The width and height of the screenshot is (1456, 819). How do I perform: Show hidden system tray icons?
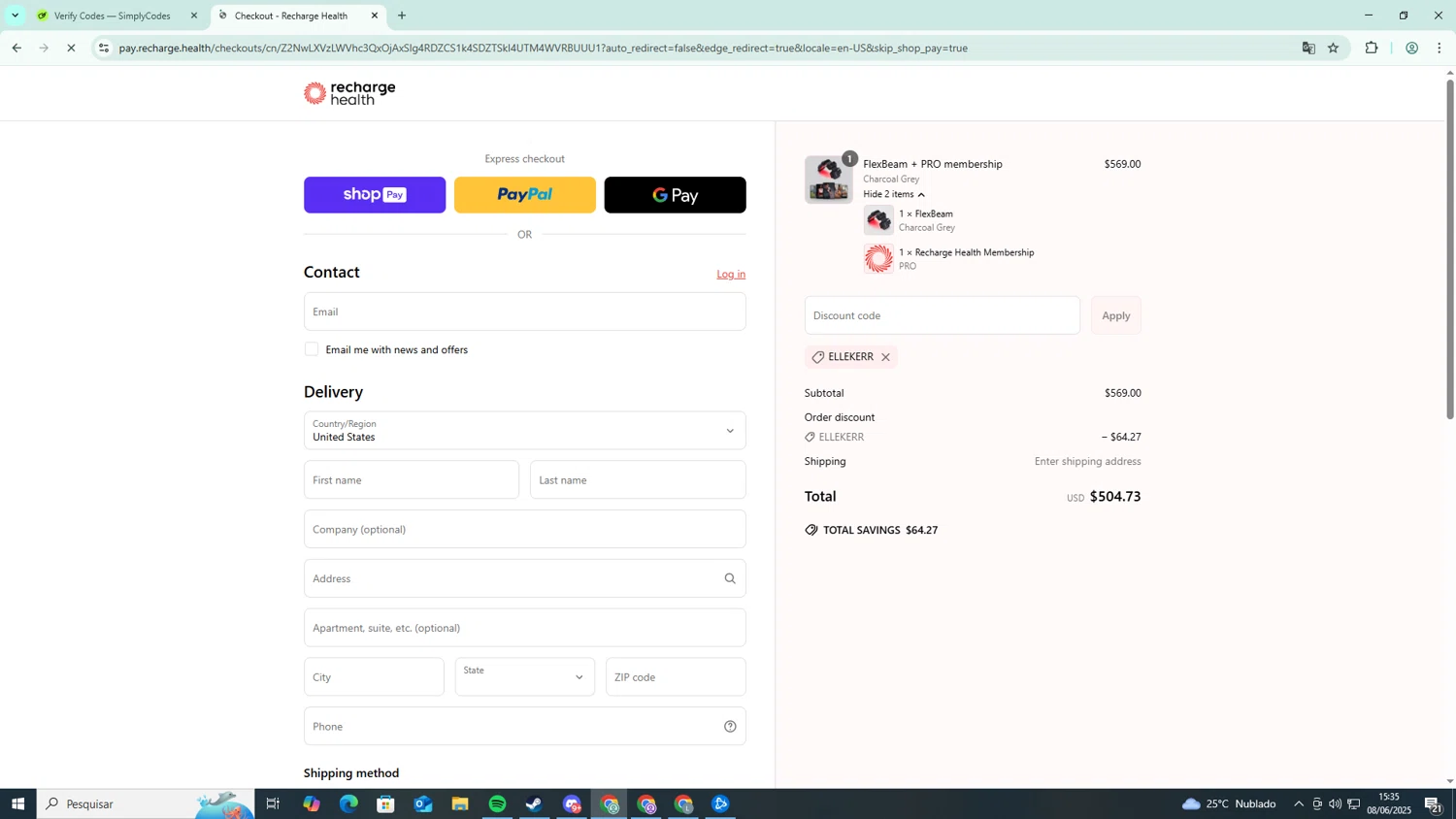1299,804
